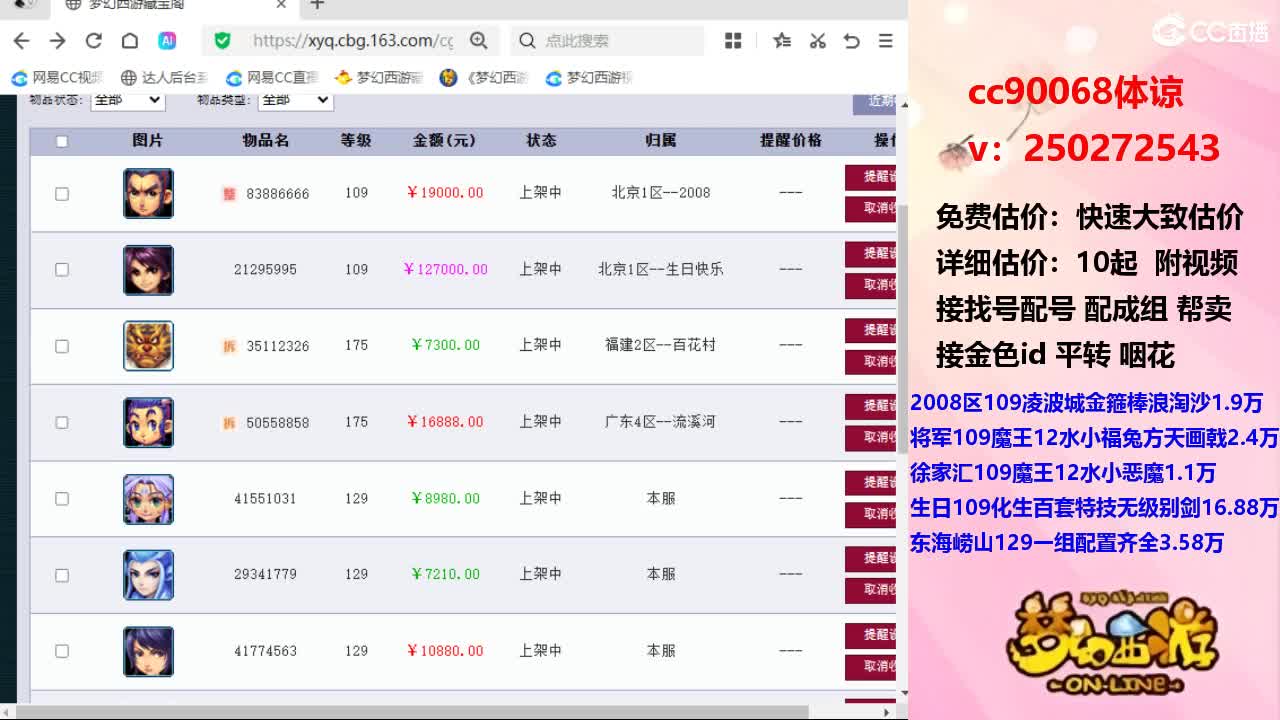Check the select-all checkbox in the table header

pyautogui.click(x=61, y=141)
